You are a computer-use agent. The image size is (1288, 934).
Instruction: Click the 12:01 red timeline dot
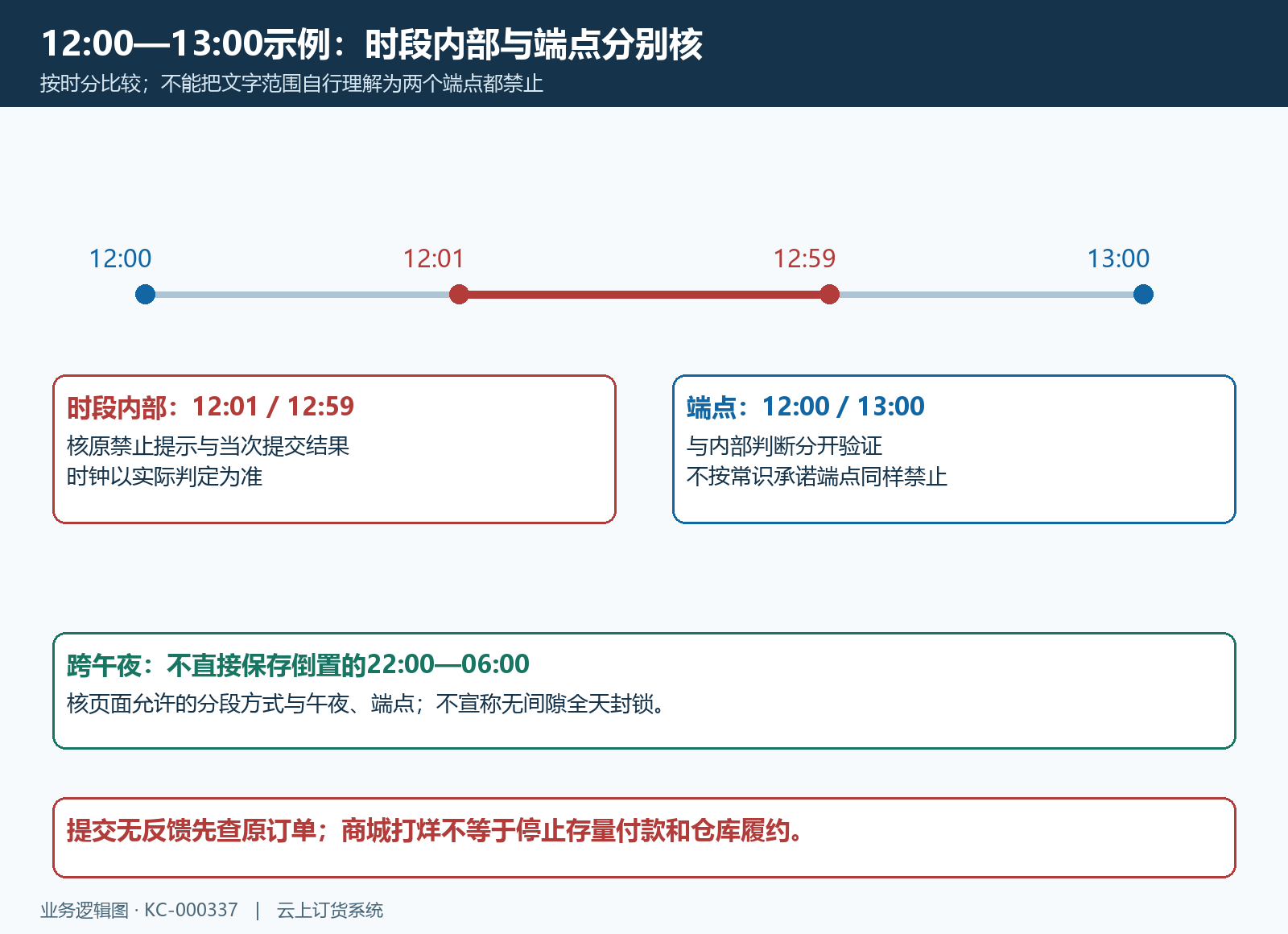pyautogui.click(x=459, y=295)
